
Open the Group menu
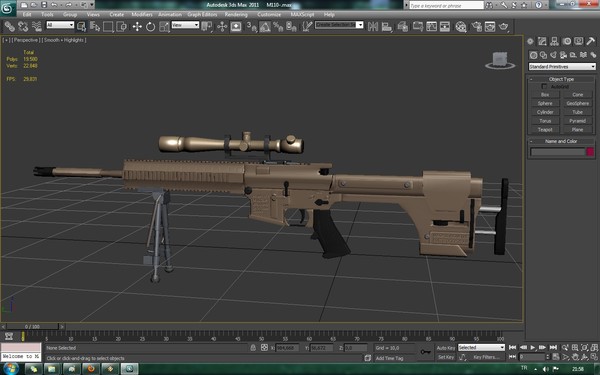(70, 15)
